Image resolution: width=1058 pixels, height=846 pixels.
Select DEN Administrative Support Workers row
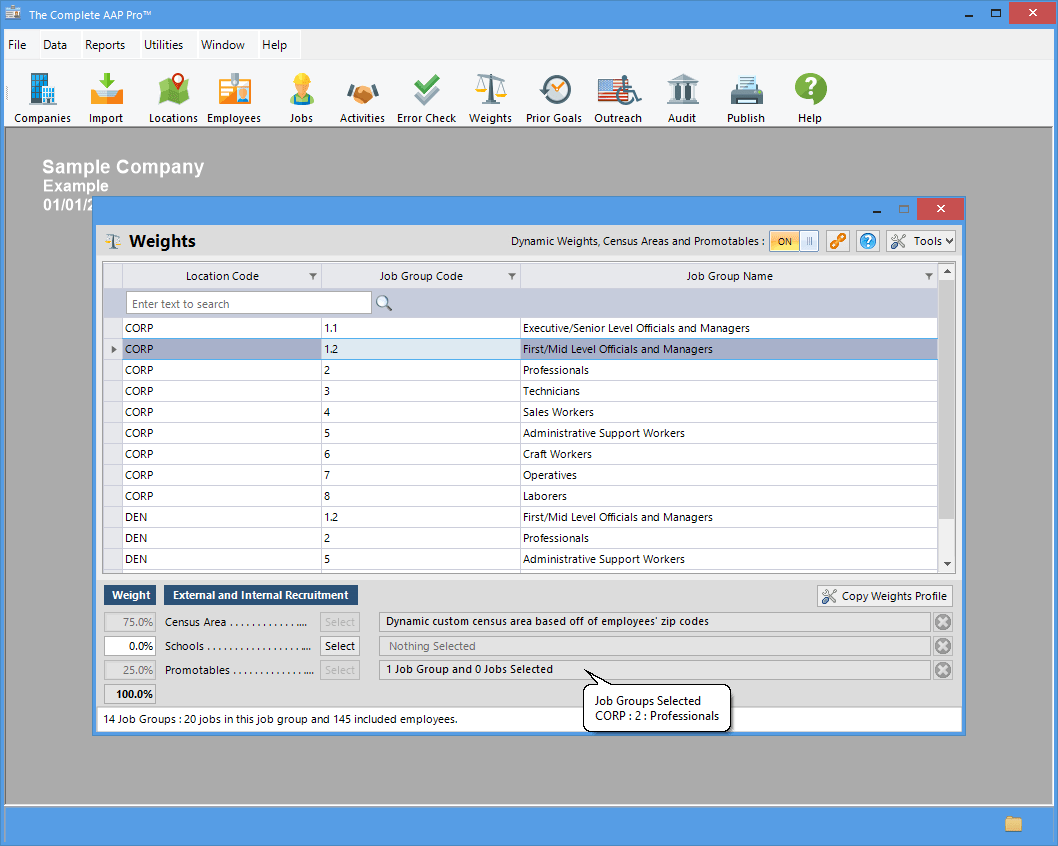click(x=520, y=559)
